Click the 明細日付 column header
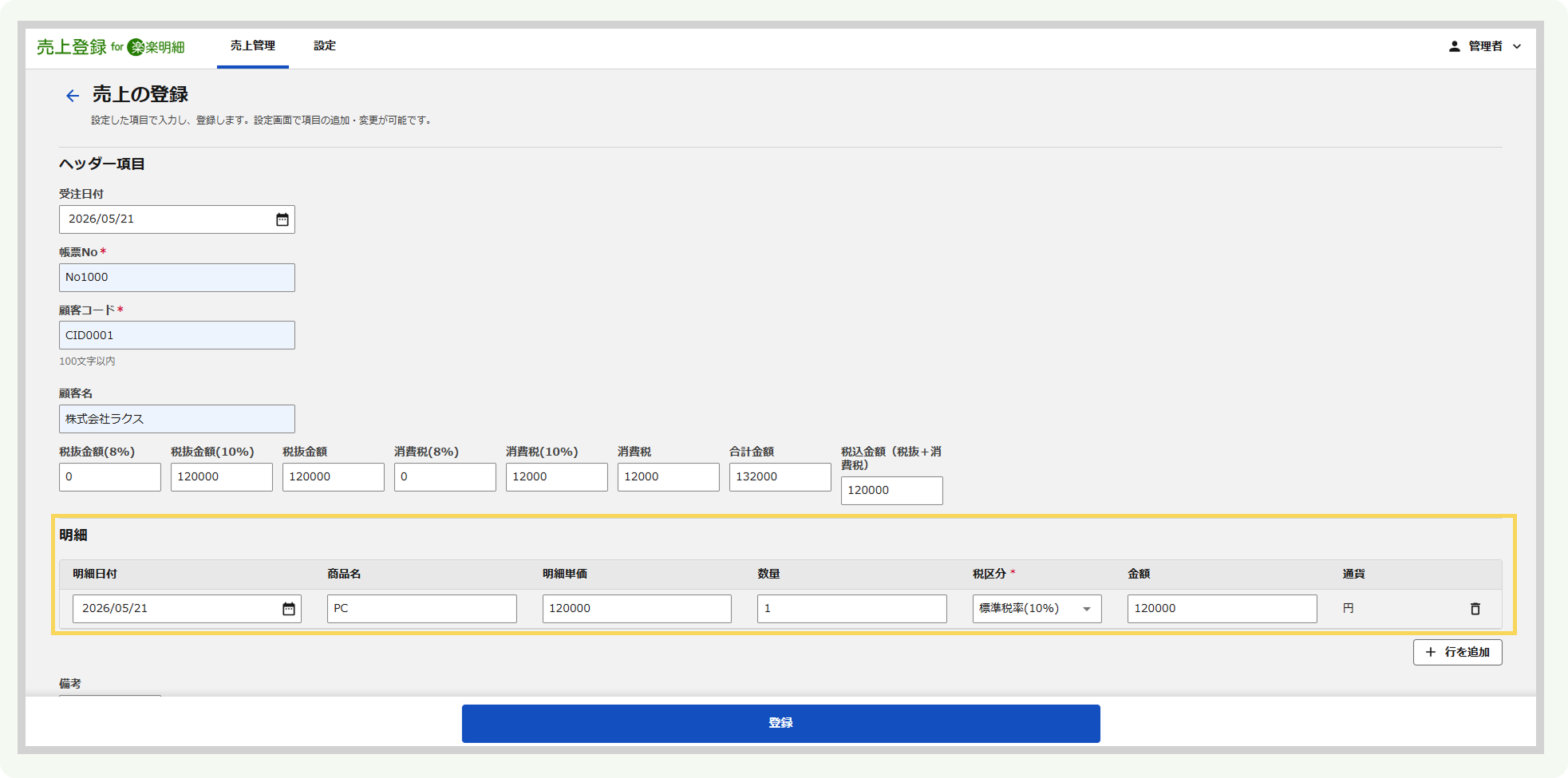Screen dimensions: 1568x778 [x=95, y=574]
